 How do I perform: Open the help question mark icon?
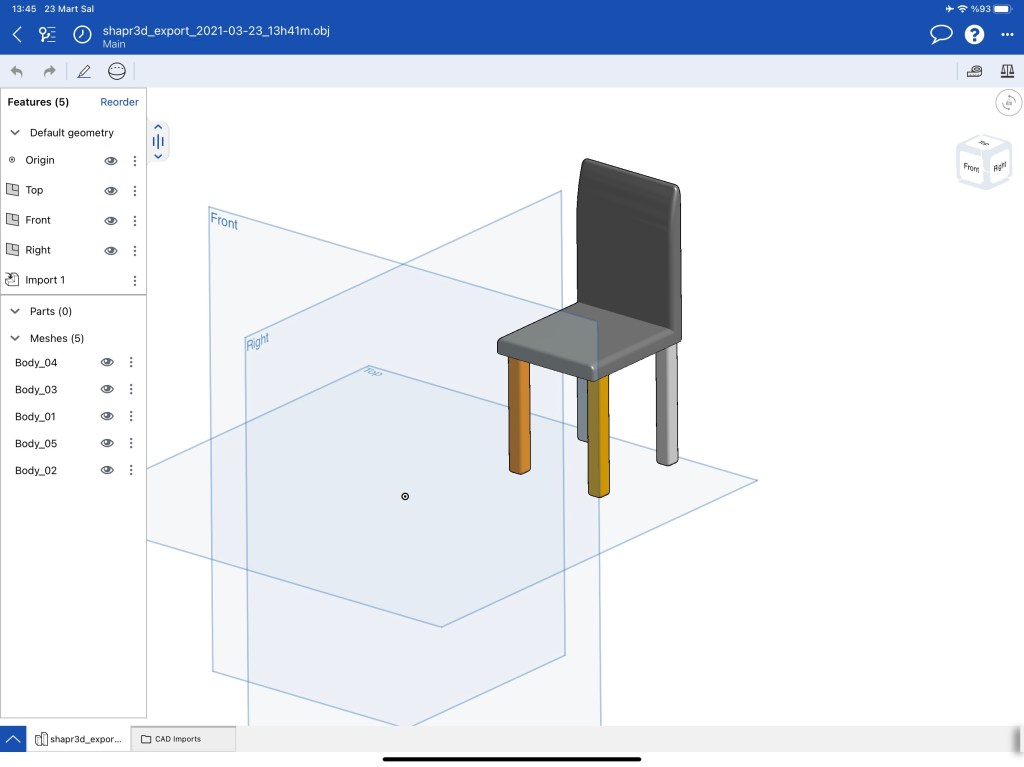tap(974, 35)
